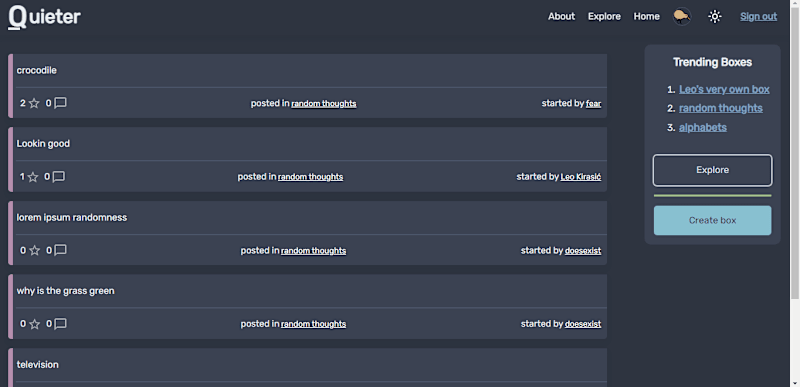Visit Leo Kirasić's profile

pyautogui.click(x=581, y=177)
